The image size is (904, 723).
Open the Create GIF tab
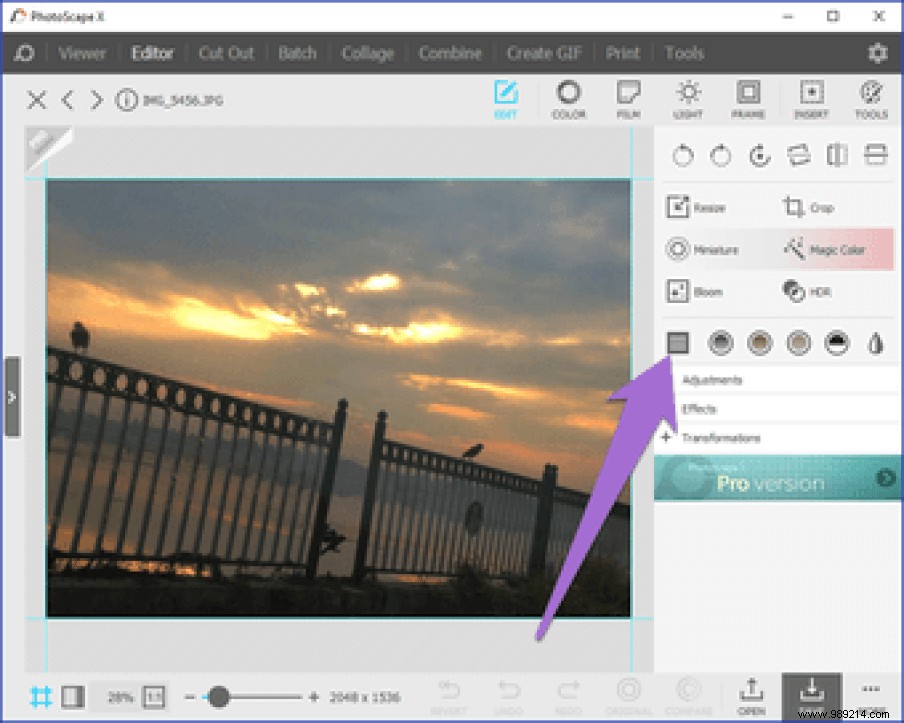point(543,53)
